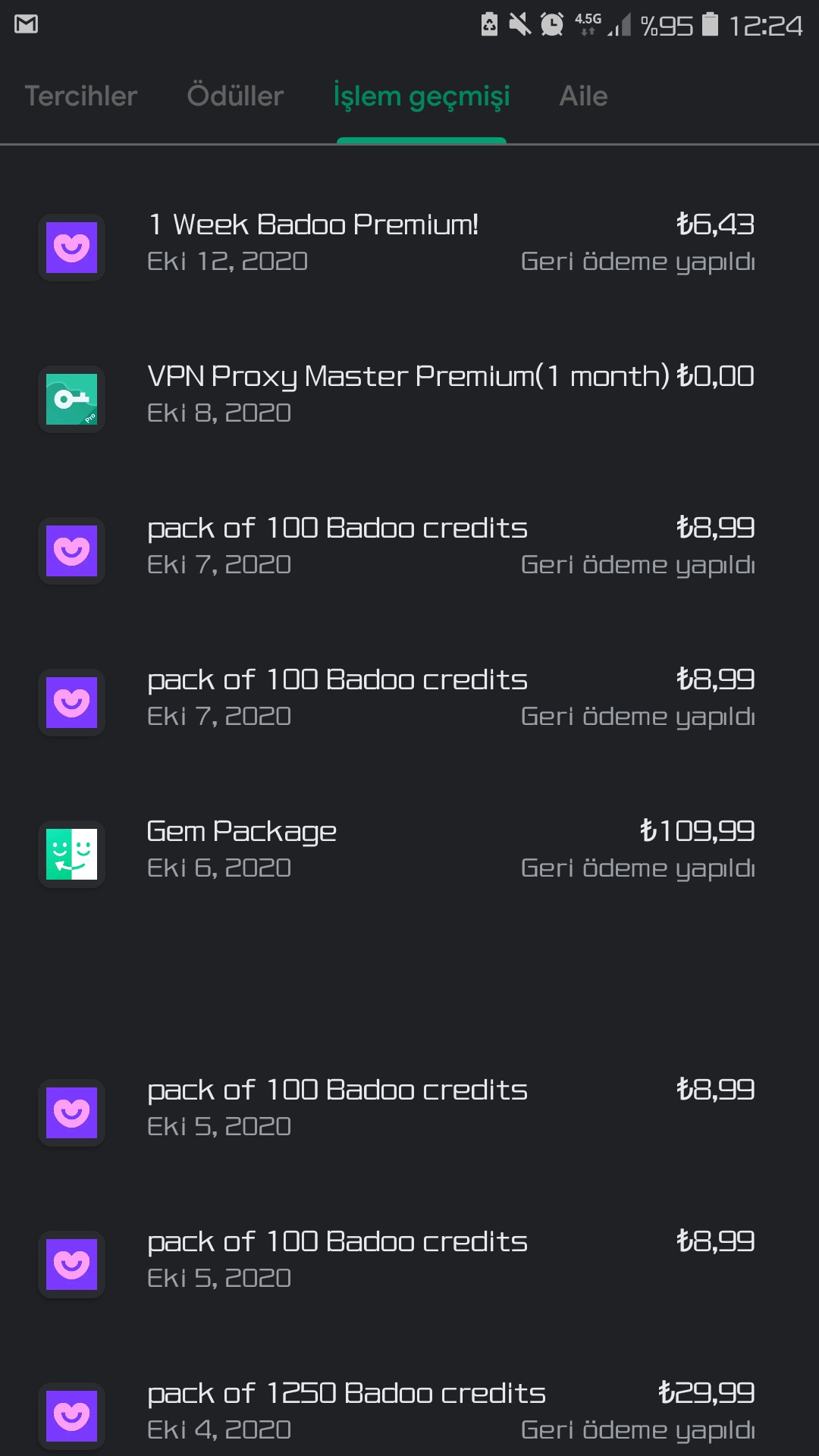The image size is (819, 1456).
Task: Tap the alarm clock status icon
Action: (552, 24)
